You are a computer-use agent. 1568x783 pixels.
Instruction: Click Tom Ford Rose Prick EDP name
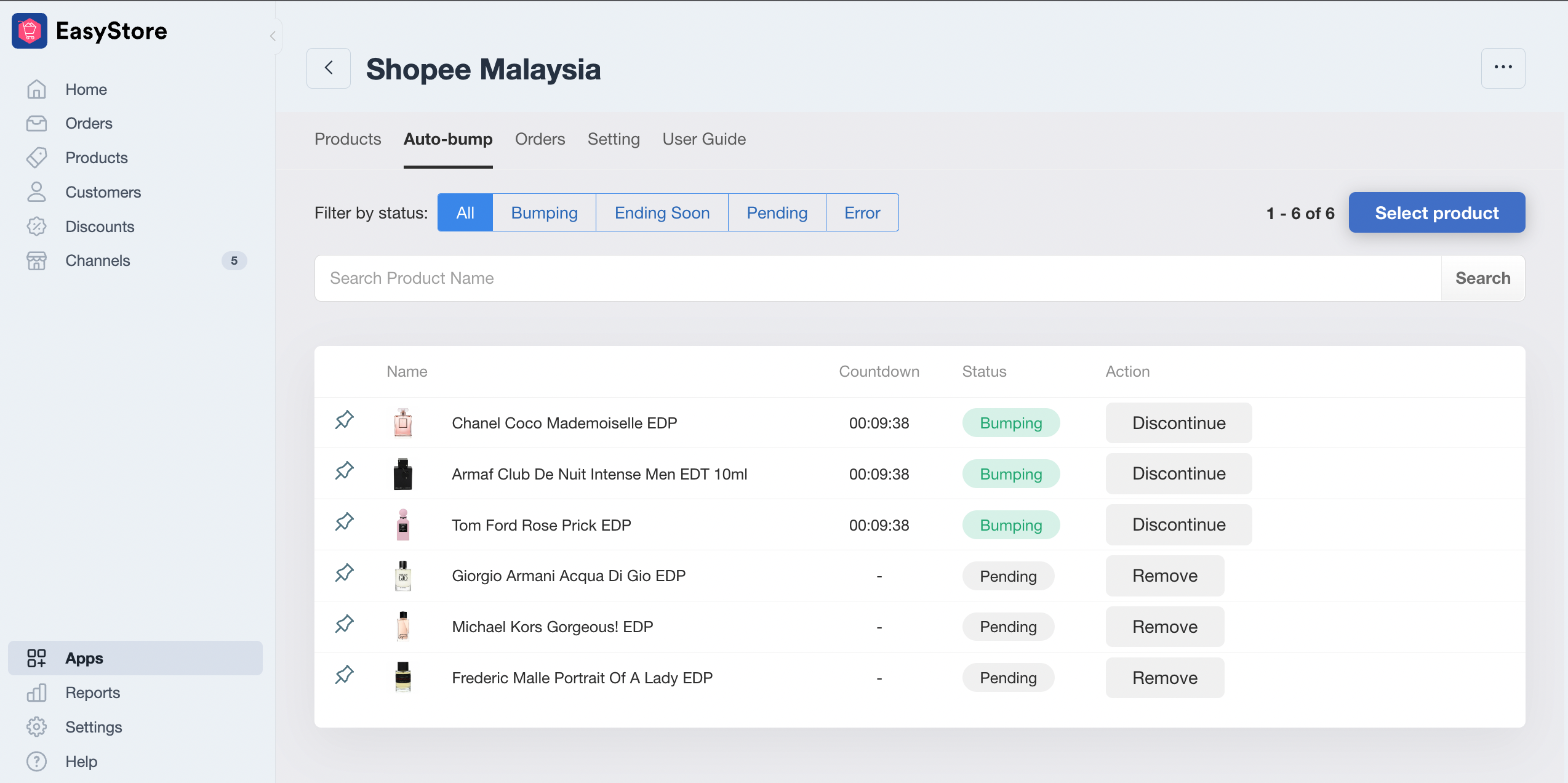(542, 525)
